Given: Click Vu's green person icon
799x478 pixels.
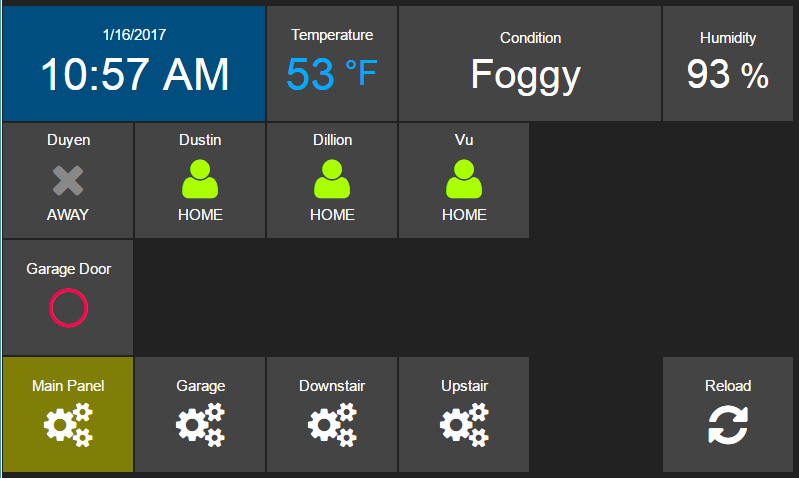Looking at the screenshot, I should click(464, 179).
